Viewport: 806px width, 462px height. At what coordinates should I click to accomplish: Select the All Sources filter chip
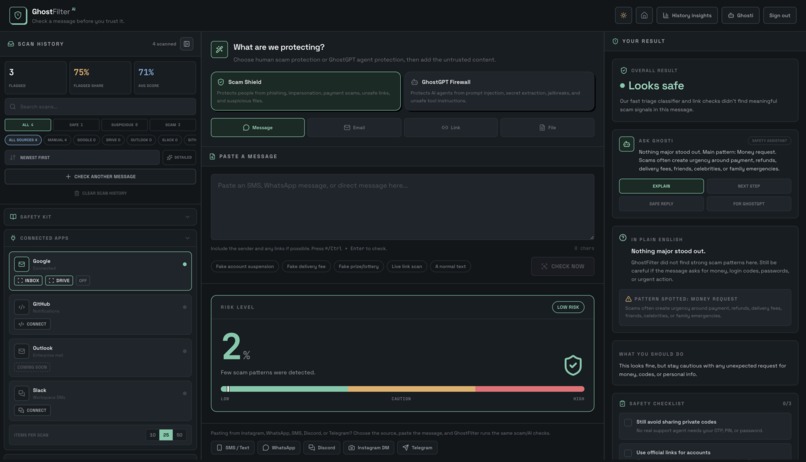23,140
